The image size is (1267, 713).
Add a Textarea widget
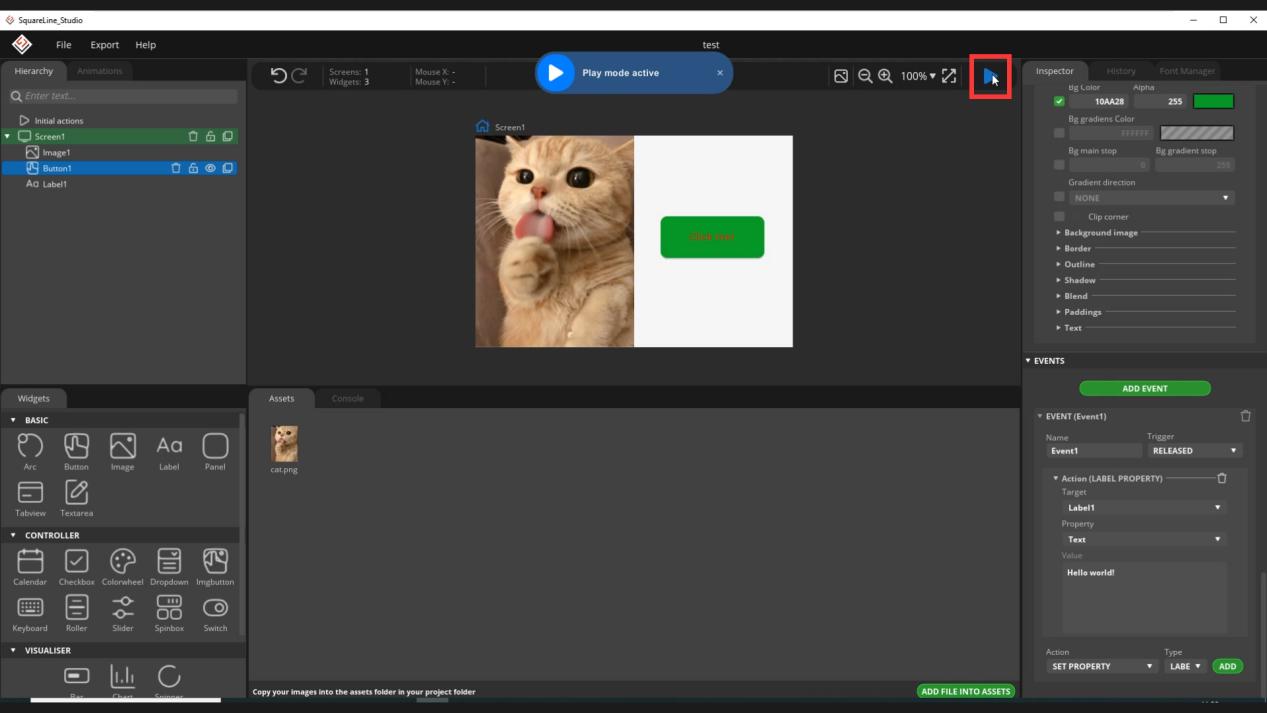[76, 498]
